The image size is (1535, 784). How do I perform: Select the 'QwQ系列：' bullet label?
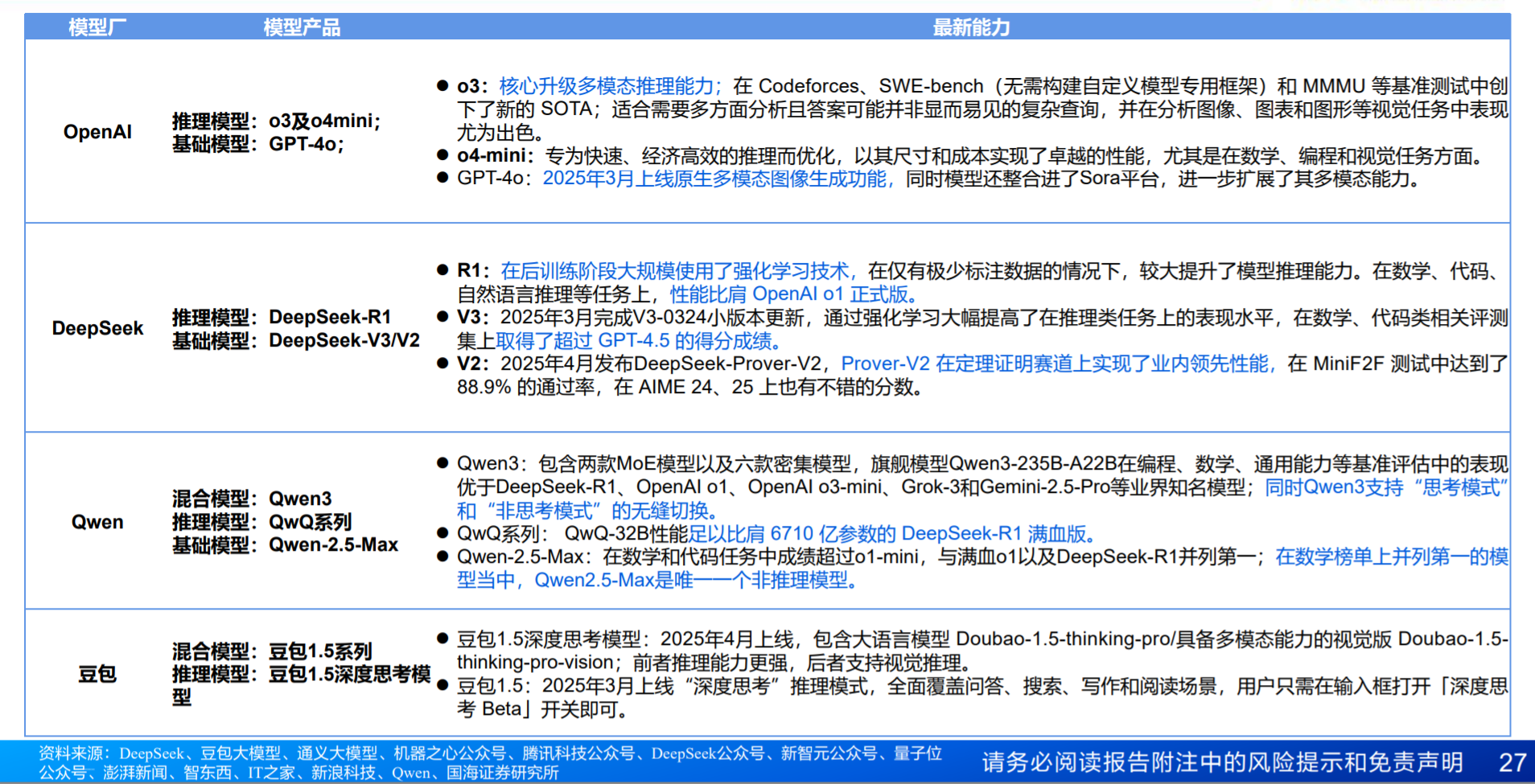tap(503, 533)
